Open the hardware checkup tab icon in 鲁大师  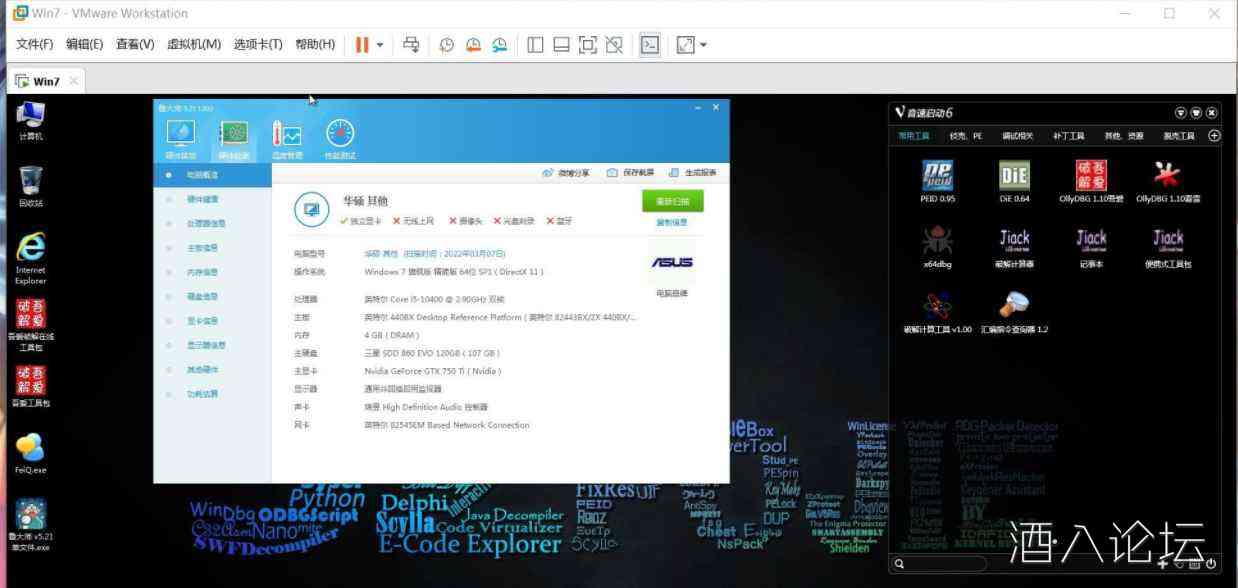click(180, 140)
